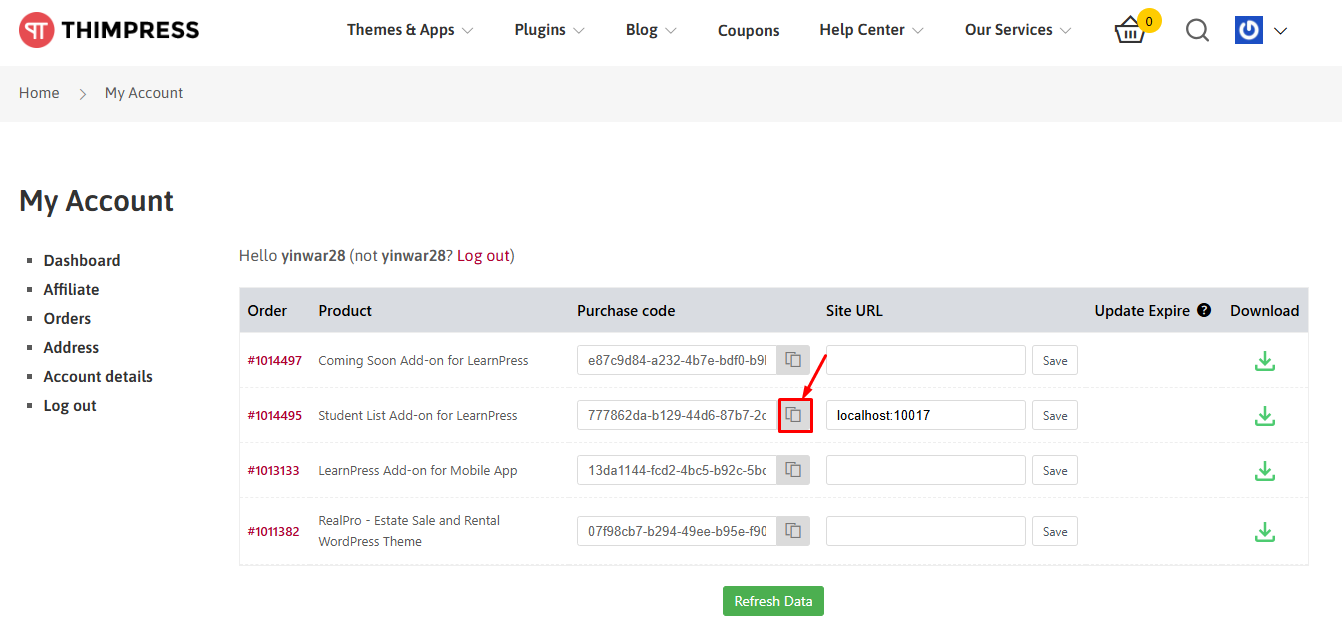This screenshot has width=1342, height=626.
Task: Open order #1011382 link
Action: click(x=274, y=531)
